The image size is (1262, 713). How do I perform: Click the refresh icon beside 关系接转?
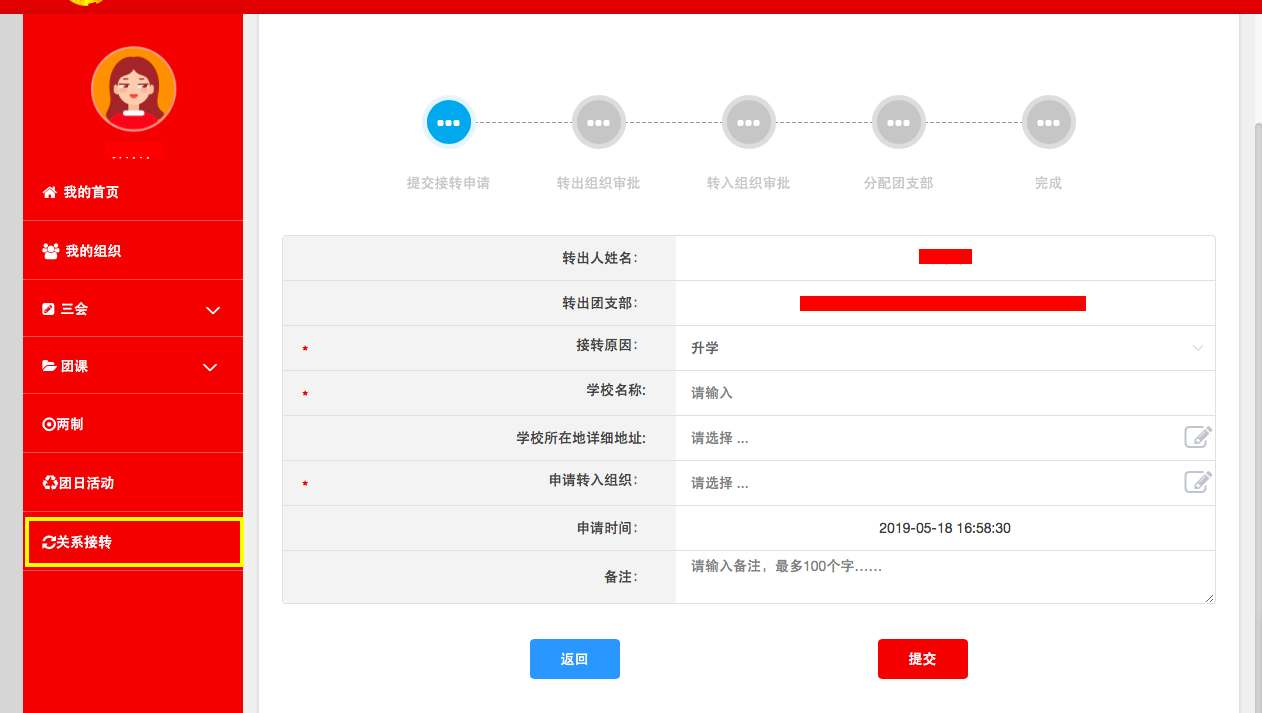click(49, 543)
